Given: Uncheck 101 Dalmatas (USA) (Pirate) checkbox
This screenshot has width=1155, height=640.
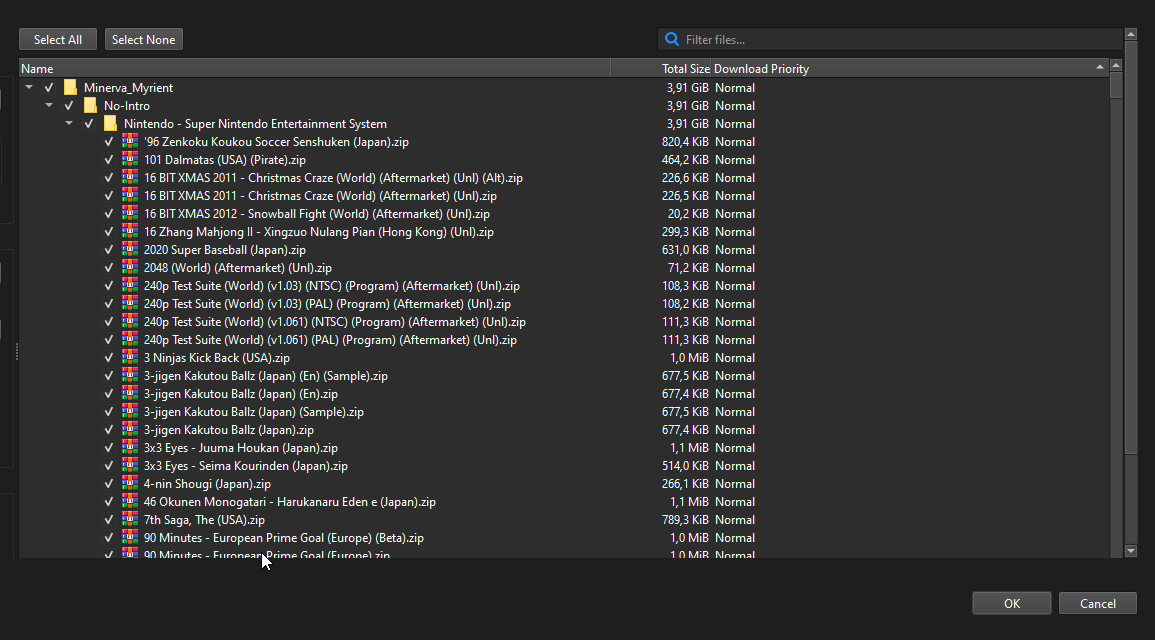Looking at the screenshot, I should 109,160.
